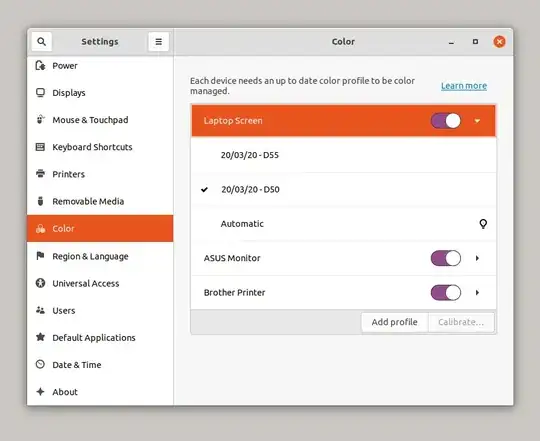Click the Displays monitor icon
Viewport: 540px width, 441px height.
tap(41, 93)
